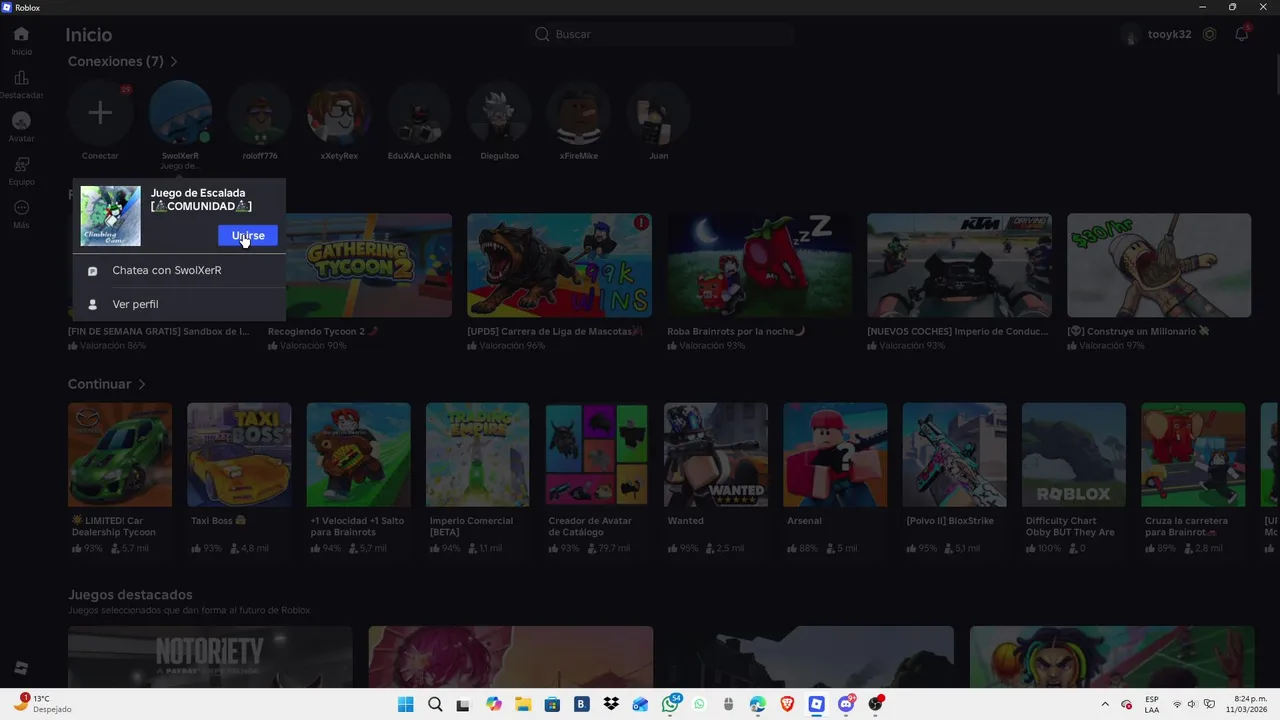The height and width of the screenshot is (720, 1280).
Task: Open the Imperio Comercial [BETA] thumbnail
Action: click(x=478, y=455)
